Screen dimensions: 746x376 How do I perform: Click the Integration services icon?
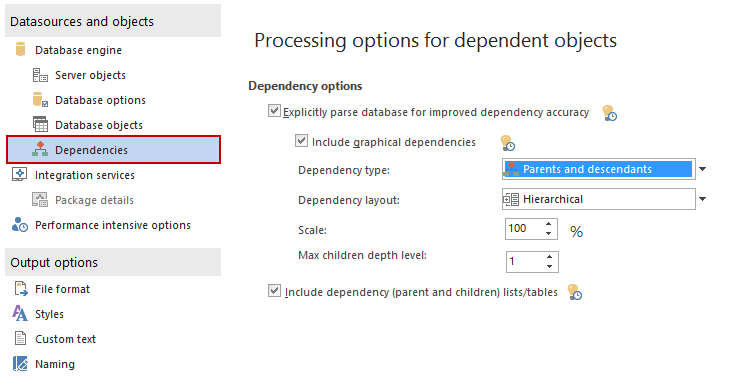pos(19,174)
